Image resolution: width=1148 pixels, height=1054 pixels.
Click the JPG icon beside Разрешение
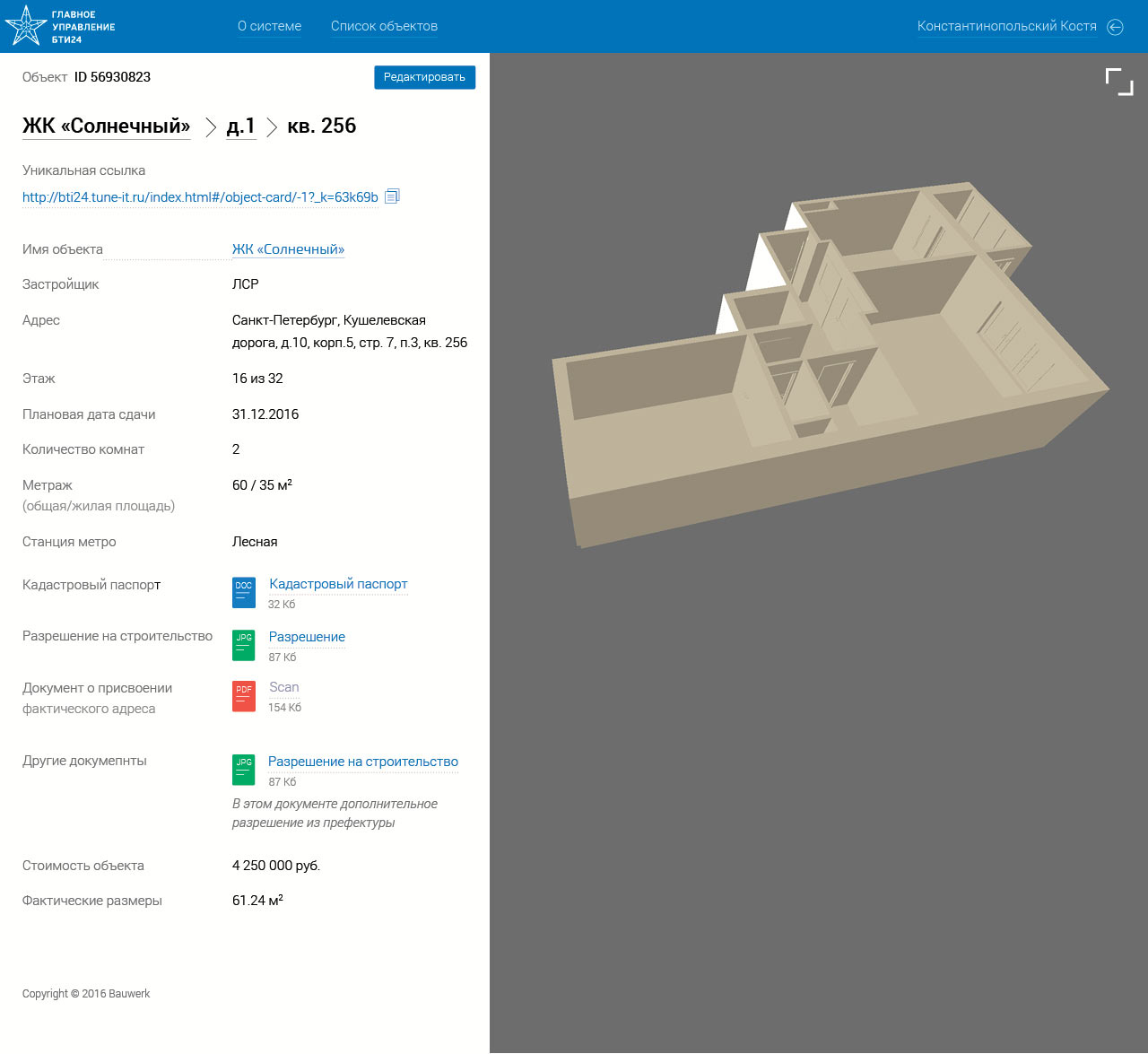click(x=244, y=645)
